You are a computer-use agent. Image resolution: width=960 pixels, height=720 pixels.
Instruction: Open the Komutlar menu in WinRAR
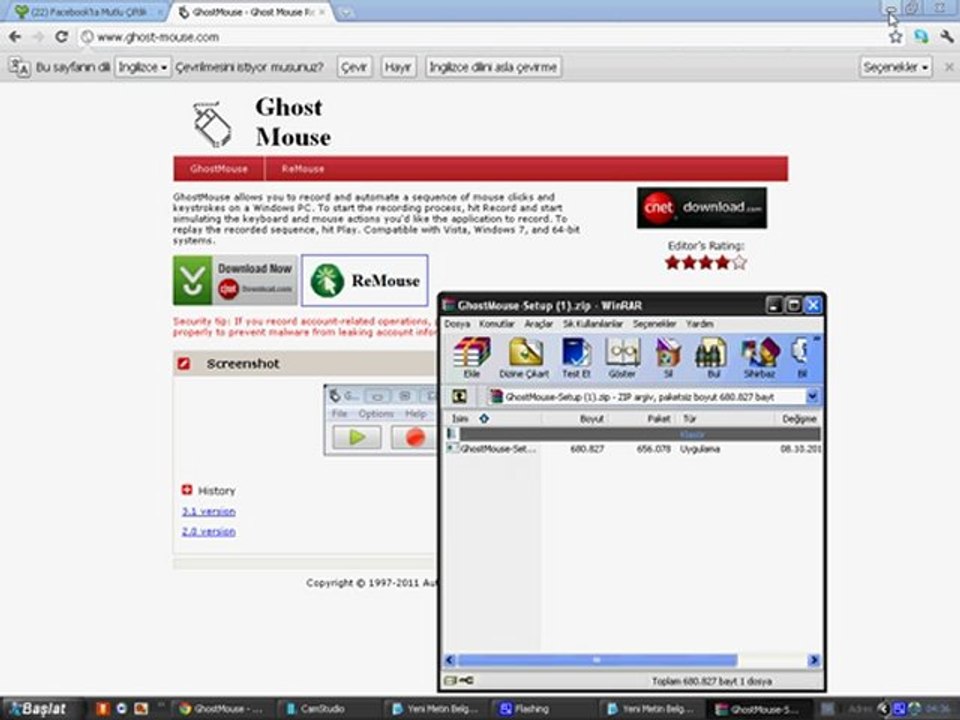coord(497,323)
